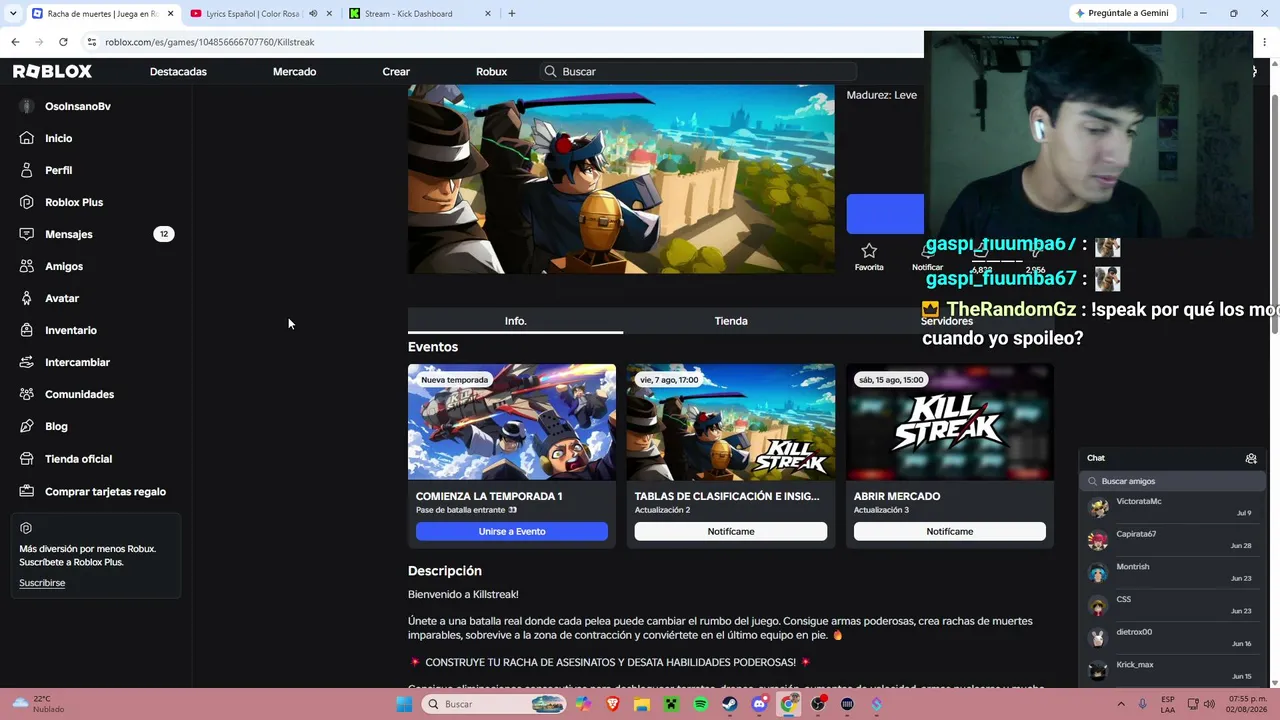This screenshot has width=1280, height=720.
Task: Mute the Lyrics Español tab audio
Action: [313, 14]
